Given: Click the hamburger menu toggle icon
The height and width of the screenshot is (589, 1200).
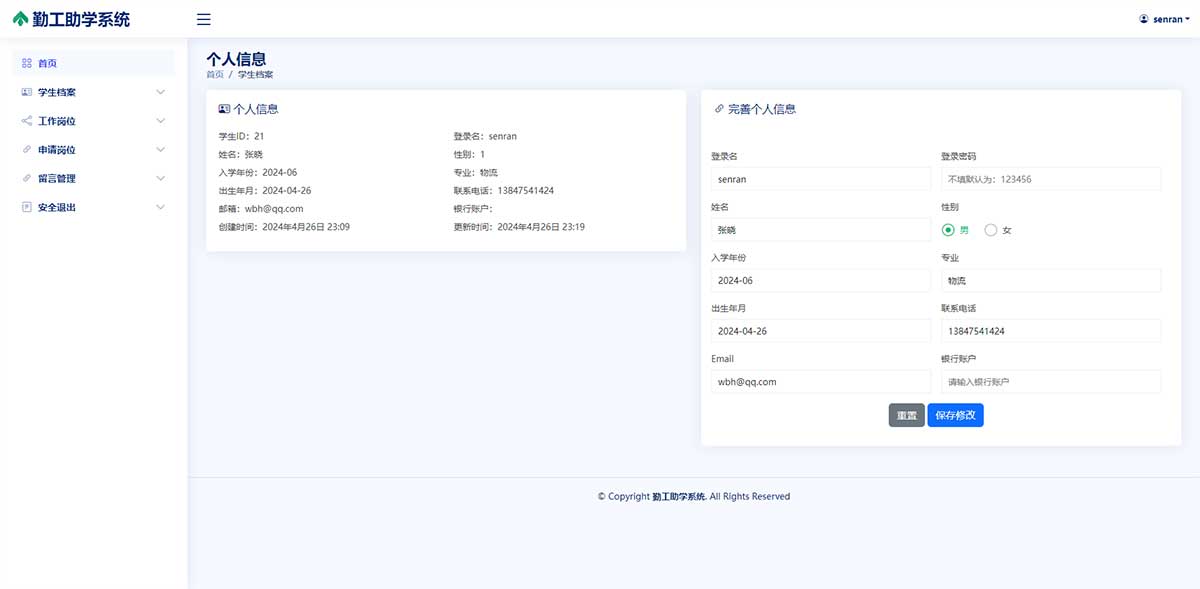Looking at the screenshot, I should pyautogui.click(x=204, y=19).
